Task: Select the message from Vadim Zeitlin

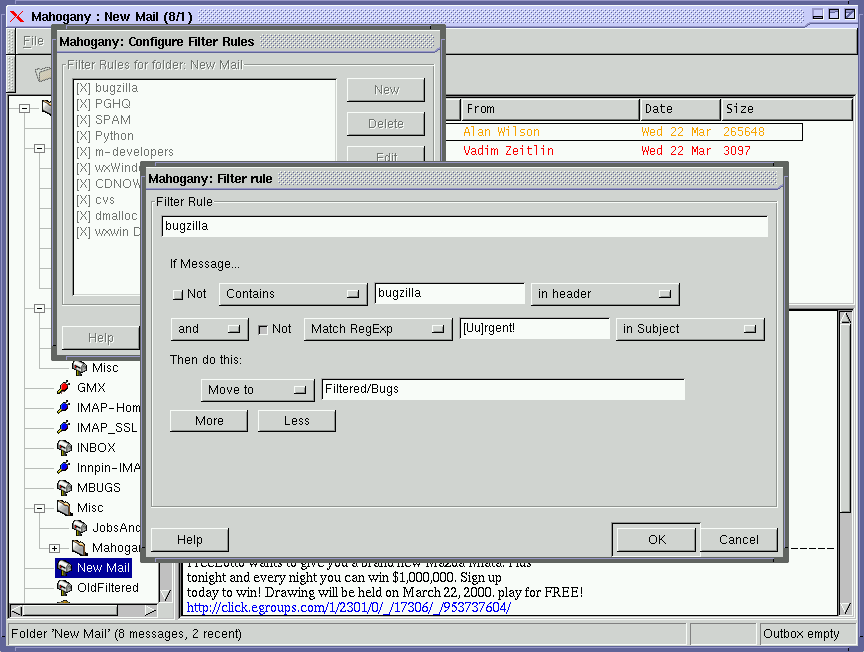Action: pyautogui.click(x=624, y=150)
